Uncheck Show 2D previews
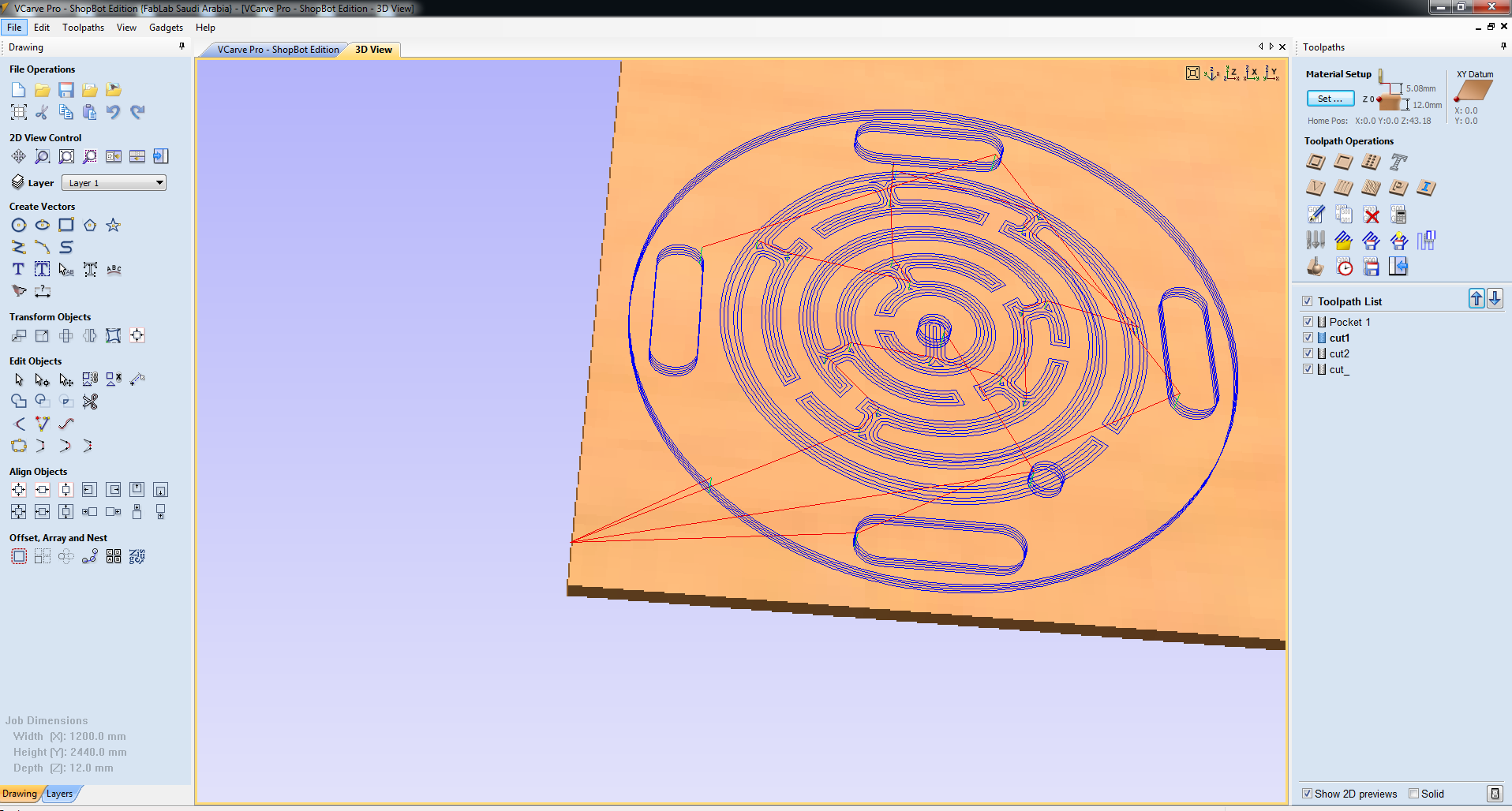Viewport: 1512px width, 811px height. 1308,794
